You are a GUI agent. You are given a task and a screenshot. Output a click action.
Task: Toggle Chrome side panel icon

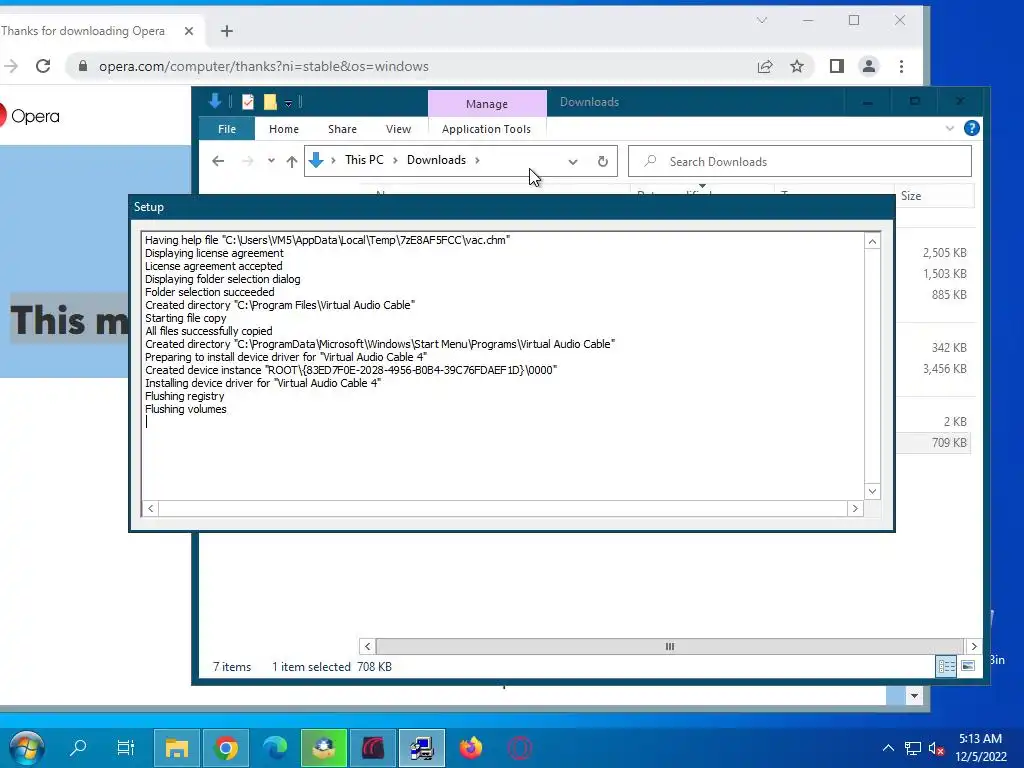[837, 66]
